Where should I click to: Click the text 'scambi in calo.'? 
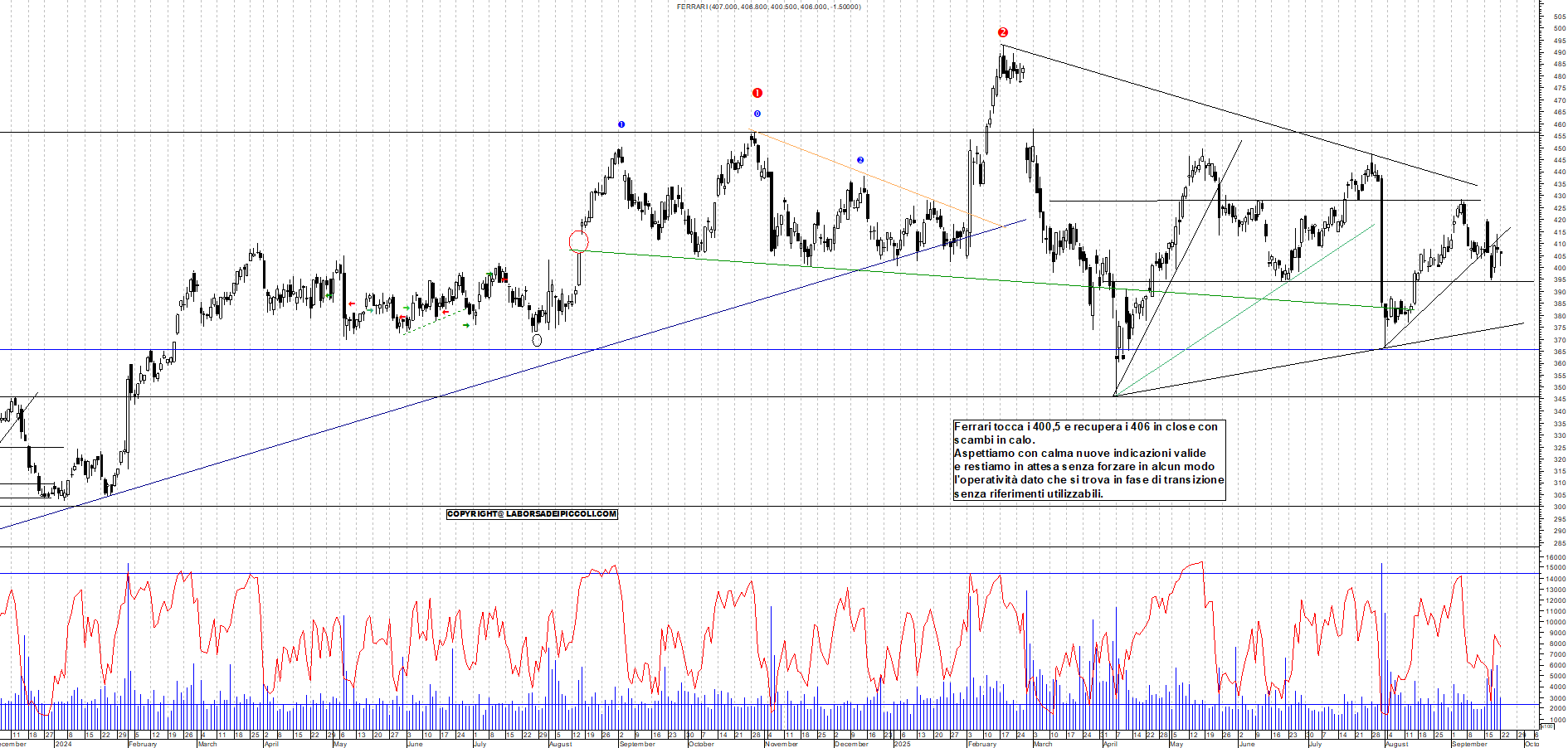[x=995, y=440]
